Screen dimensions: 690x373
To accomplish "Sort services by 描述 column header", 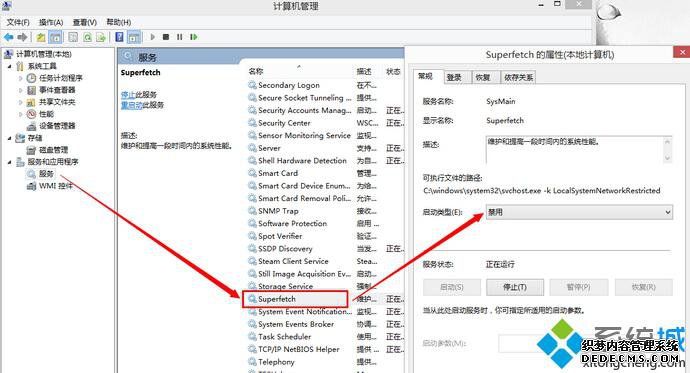I will (x=364, y=71).
